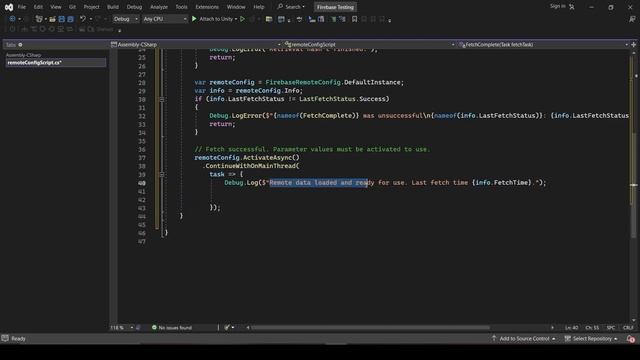Open the View menu
Screen dimensions: 640x360
point(56,7)
